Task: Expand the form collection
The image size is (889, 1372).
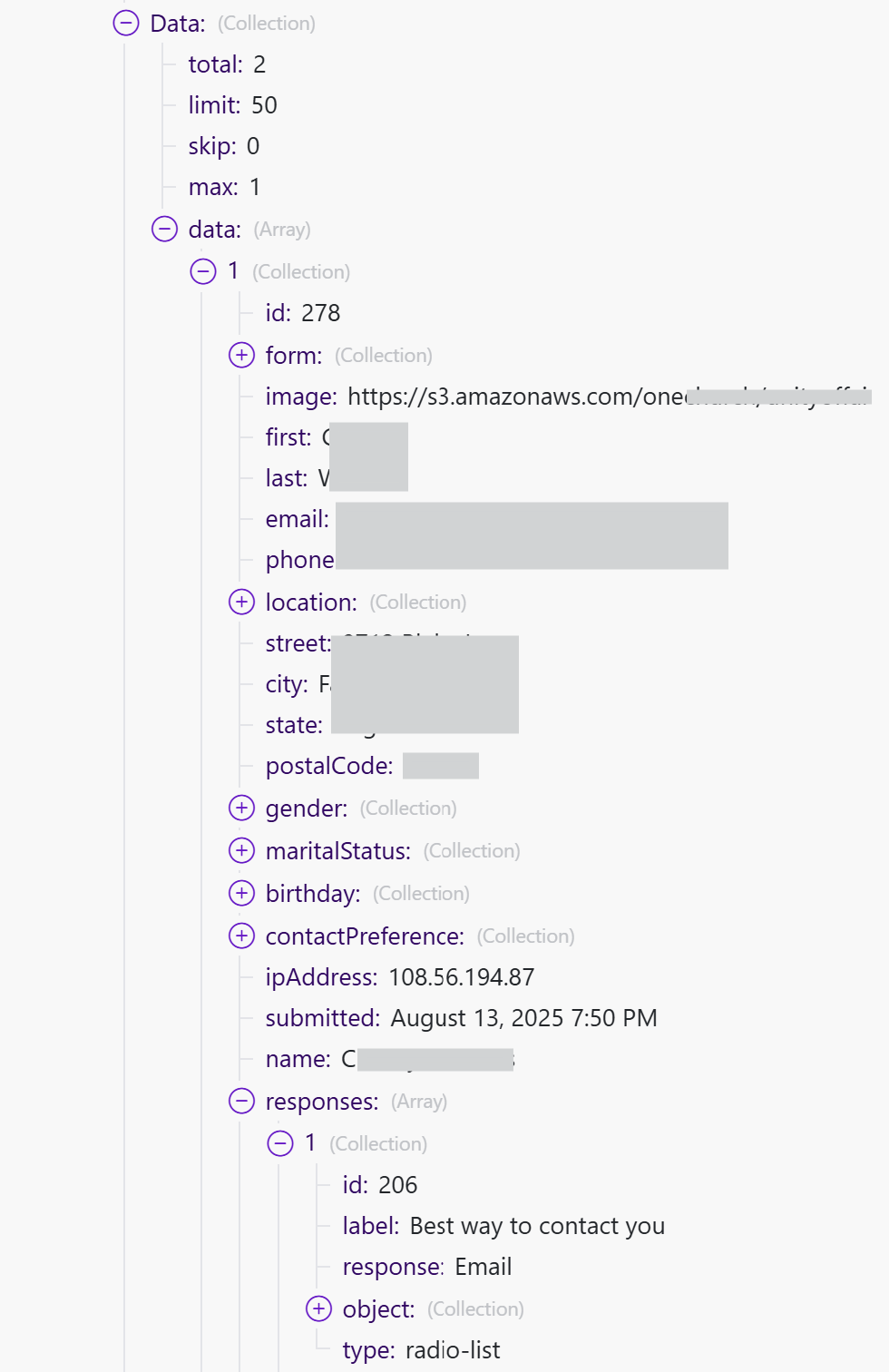Action: point(241,355)
